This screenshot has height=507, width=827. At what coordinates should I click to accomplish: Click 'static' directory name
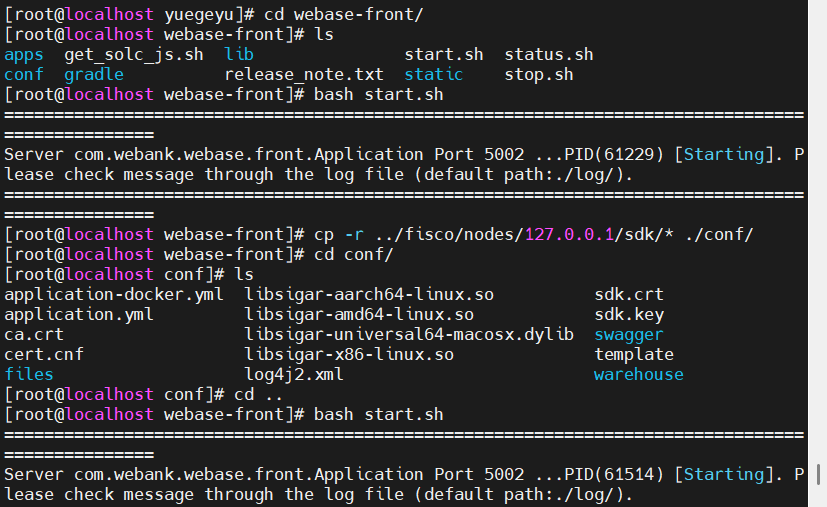pos(434,74)
